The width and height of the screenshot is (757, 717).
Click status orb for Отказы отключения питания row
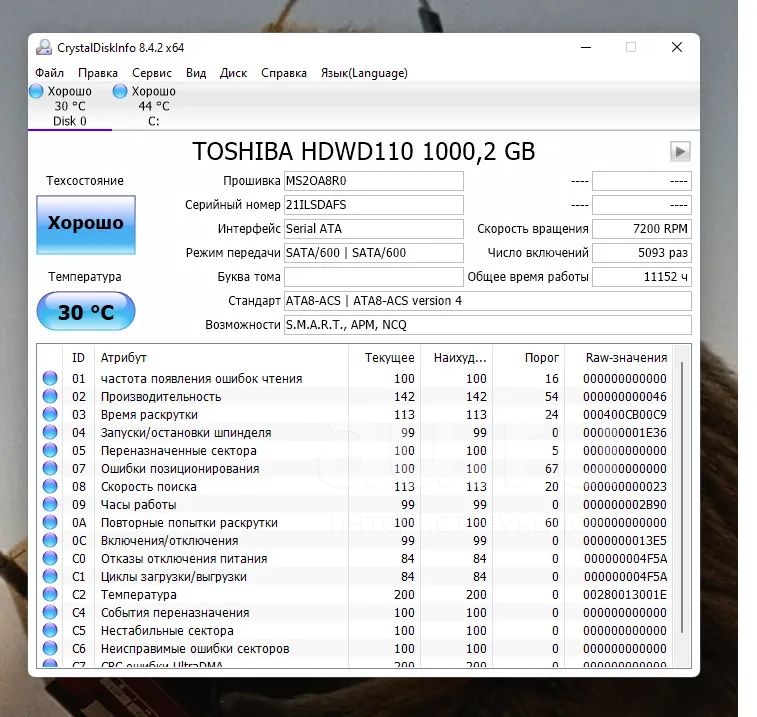click(x=50, y=558)
